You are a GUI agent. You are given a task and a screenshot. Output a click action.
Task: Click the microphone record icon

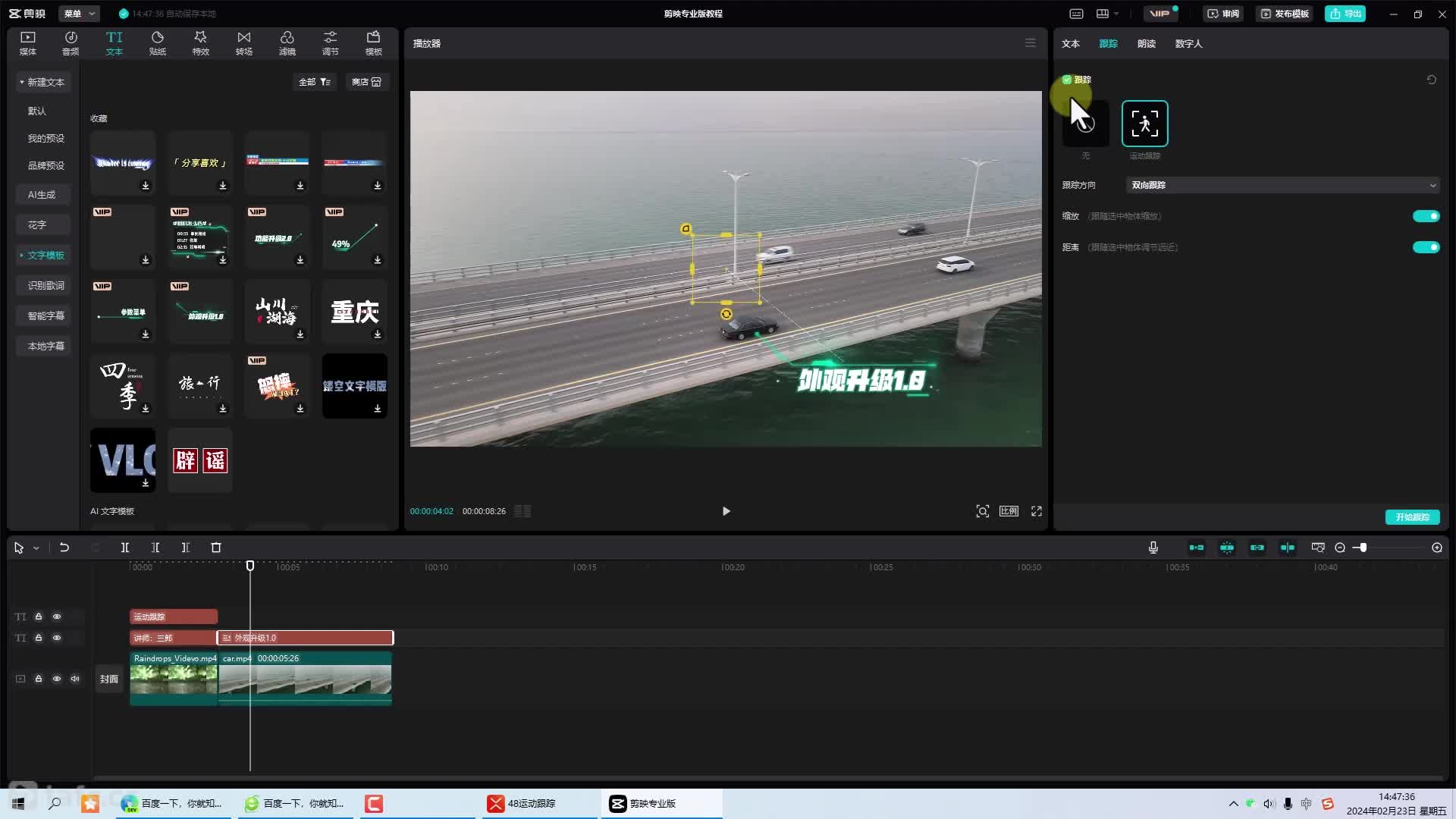pos(1153,548)
